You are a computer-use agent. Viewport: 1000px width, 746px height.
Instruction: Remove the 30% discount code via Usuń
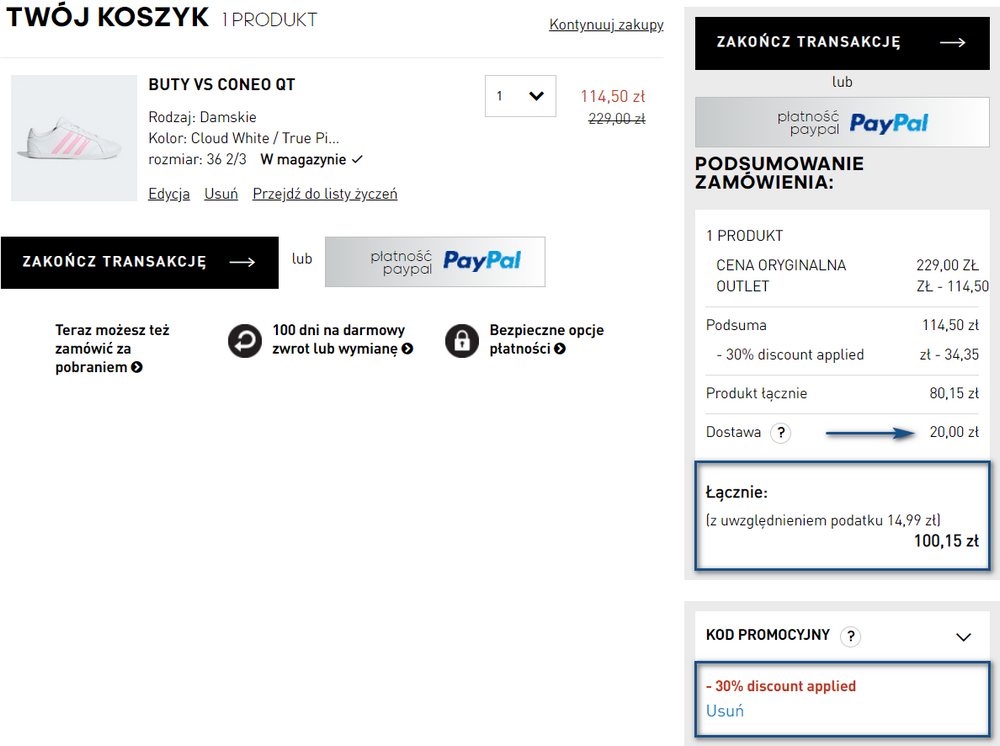(724, 711)
